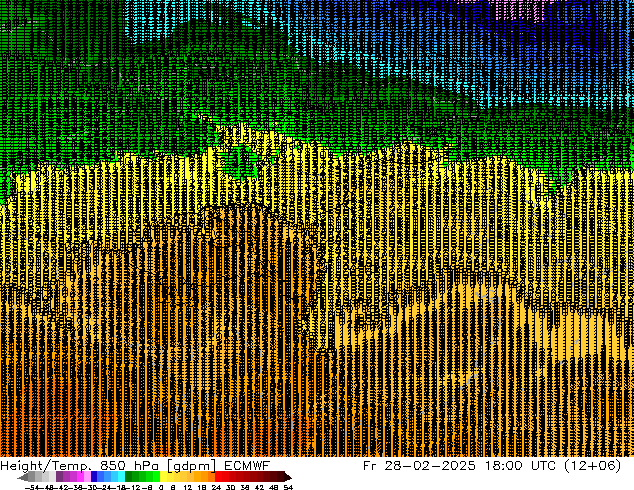Select the dark blue swatch on the legend
This screenshot has height=490, width=634.
pyautogui.click(x=94, y=477)
